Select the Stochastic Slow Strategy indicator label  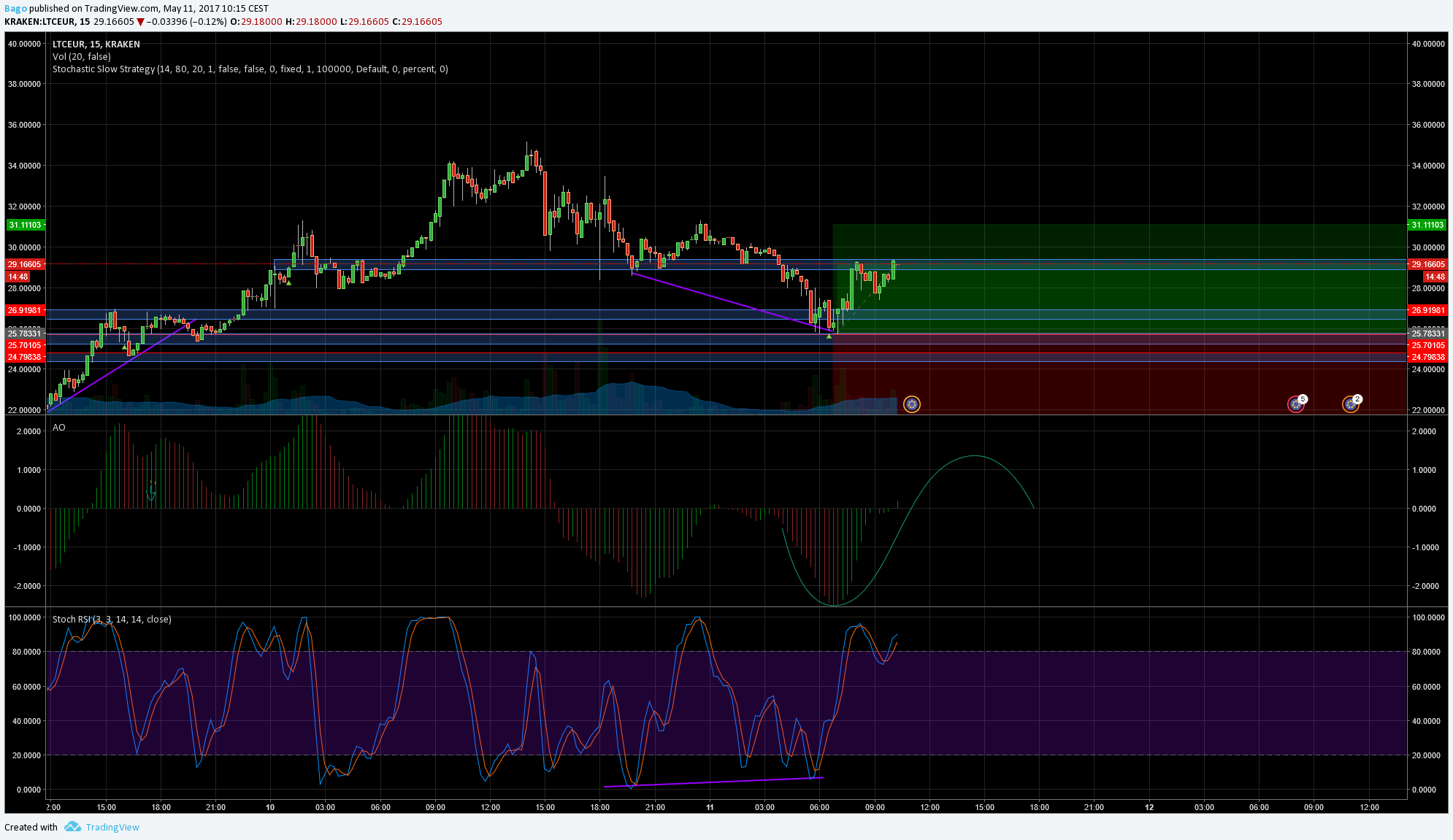[250, 69]
